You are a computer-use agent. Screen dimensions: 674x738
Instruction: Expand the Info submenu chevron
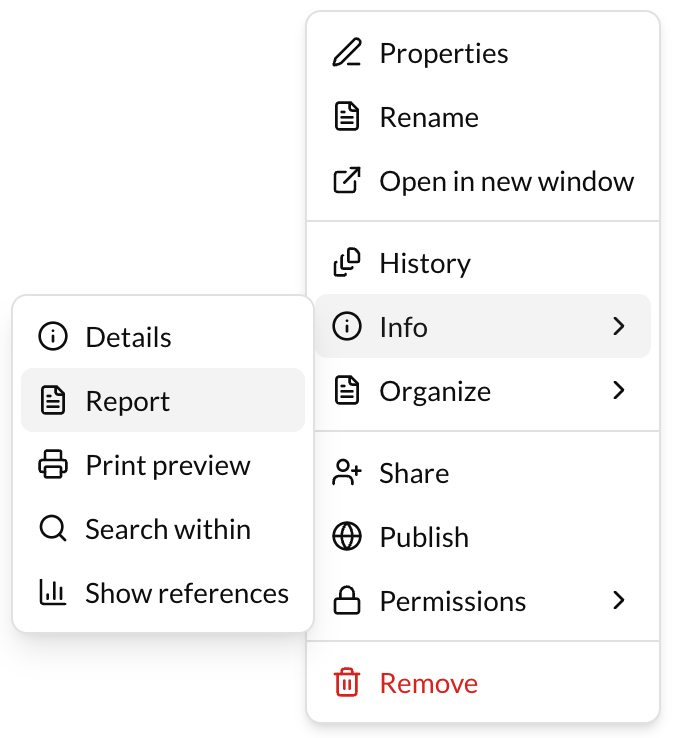(x=619, y=327)
